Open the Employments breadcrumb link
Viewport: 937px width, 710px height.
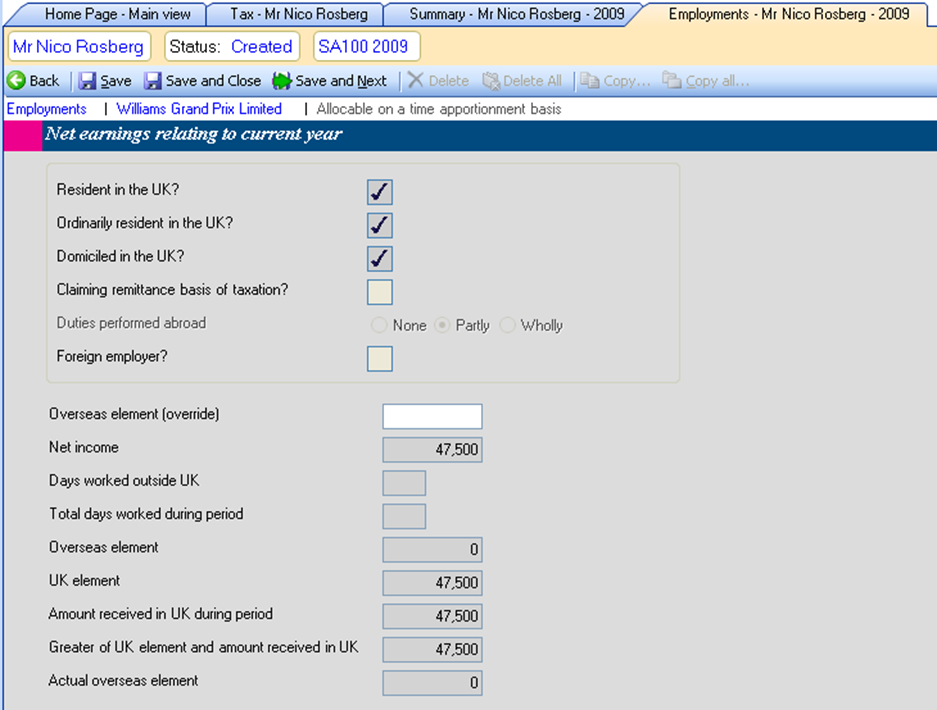(47, 109)
